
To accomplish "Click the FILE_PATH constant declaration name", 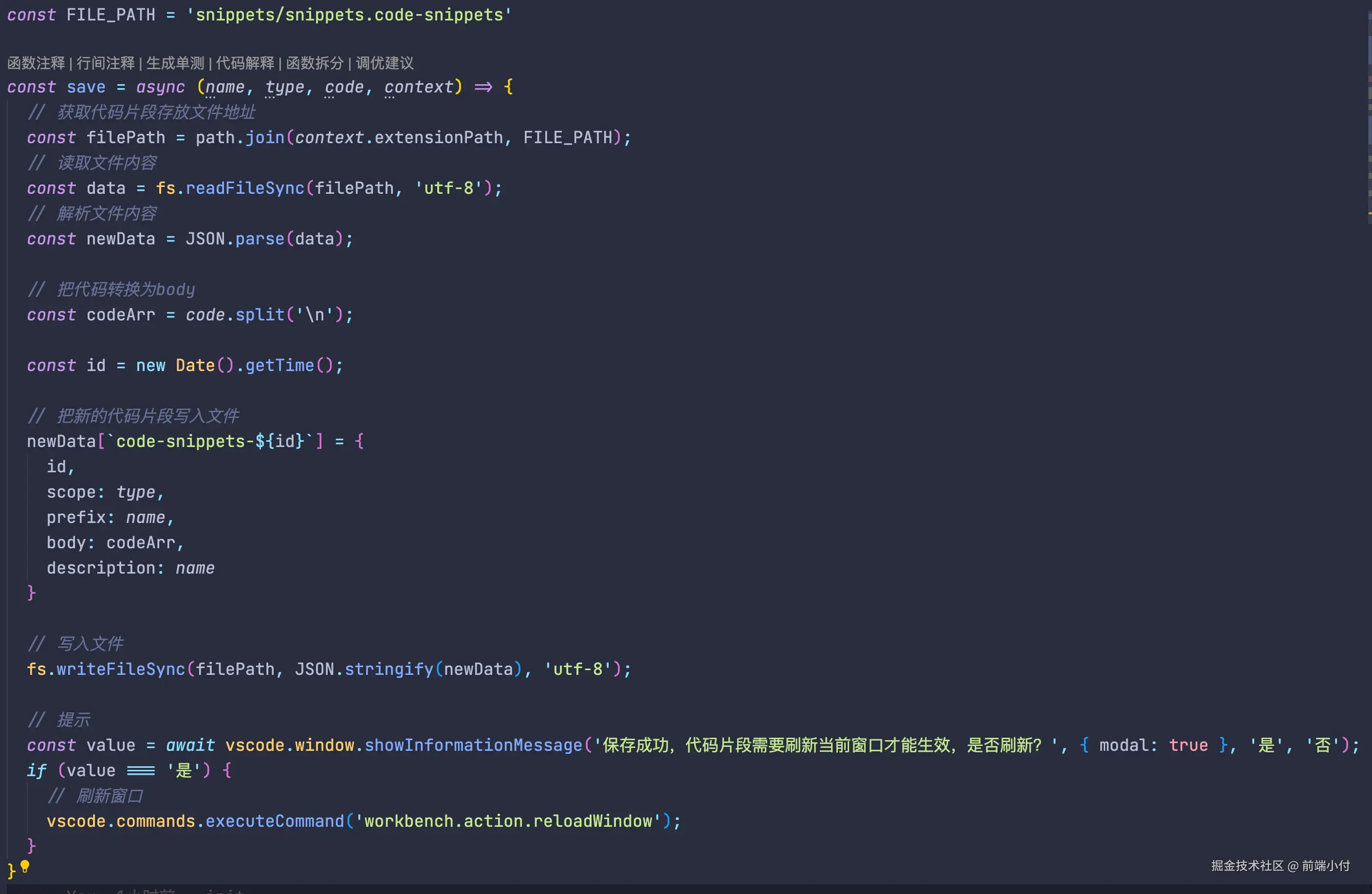I will coord(111,15).
